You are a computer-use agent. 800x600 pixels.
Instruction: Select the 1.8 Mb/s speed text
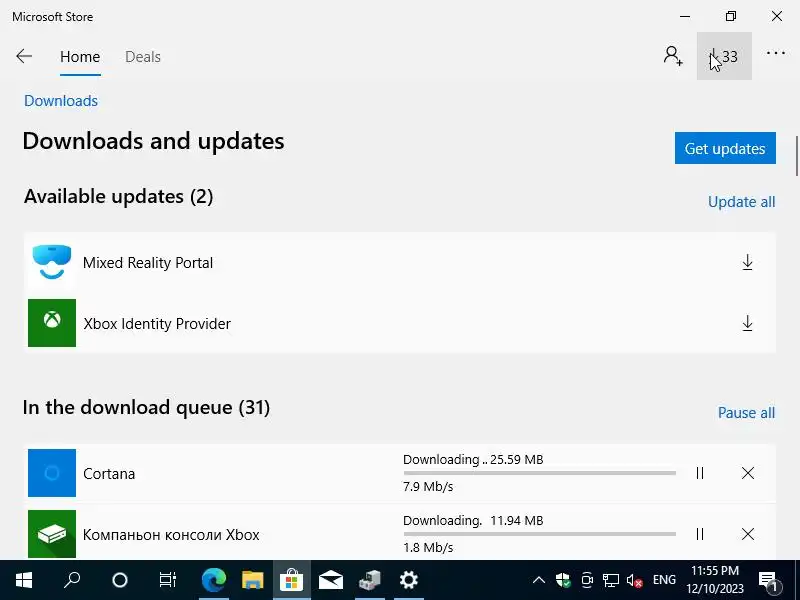(x=428, y=548)
